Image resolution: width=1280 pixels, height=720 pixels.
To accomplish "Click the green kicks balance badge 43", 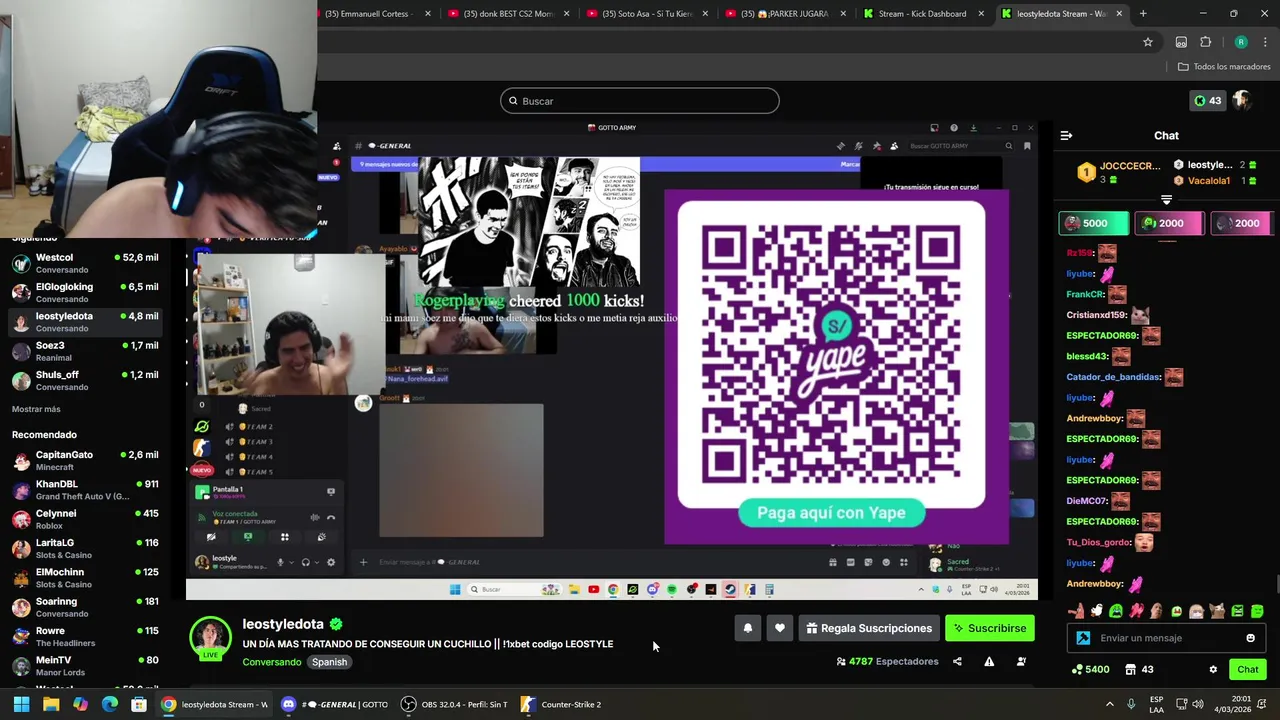I will (1207, 101).
